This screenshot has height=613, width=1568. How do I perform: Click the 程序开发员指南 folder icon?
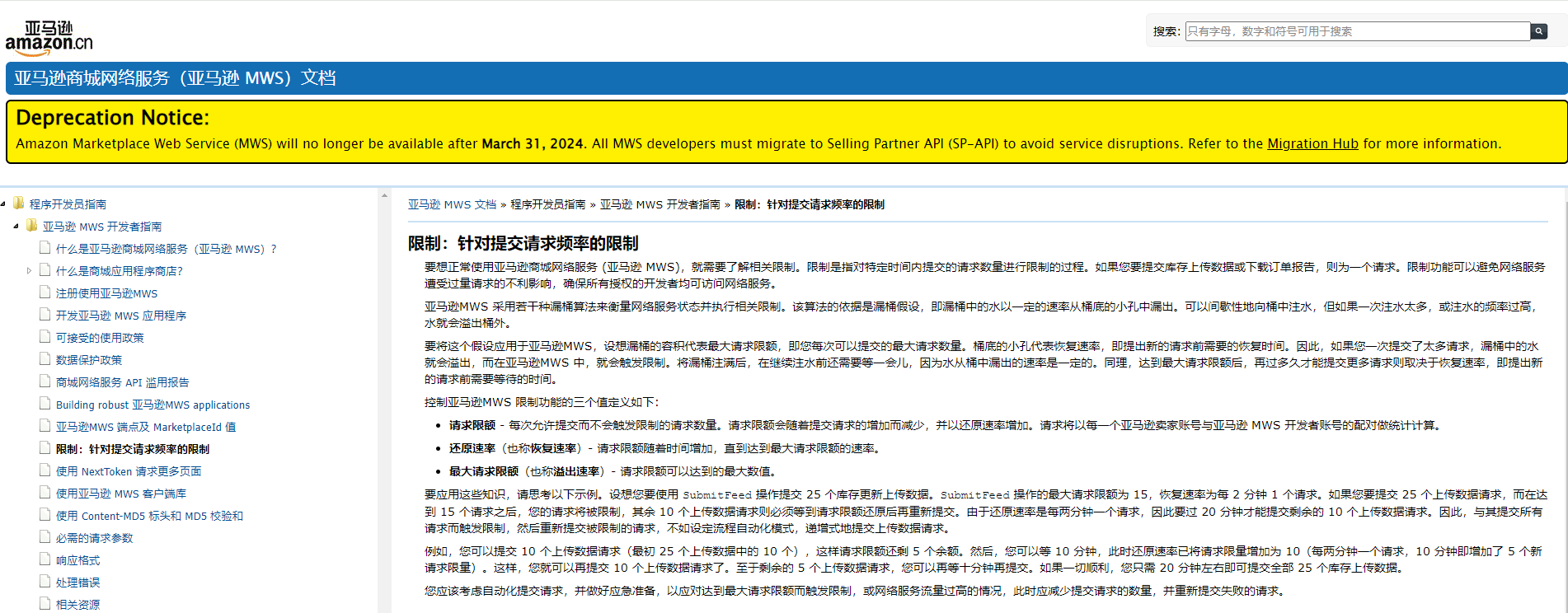18,203
